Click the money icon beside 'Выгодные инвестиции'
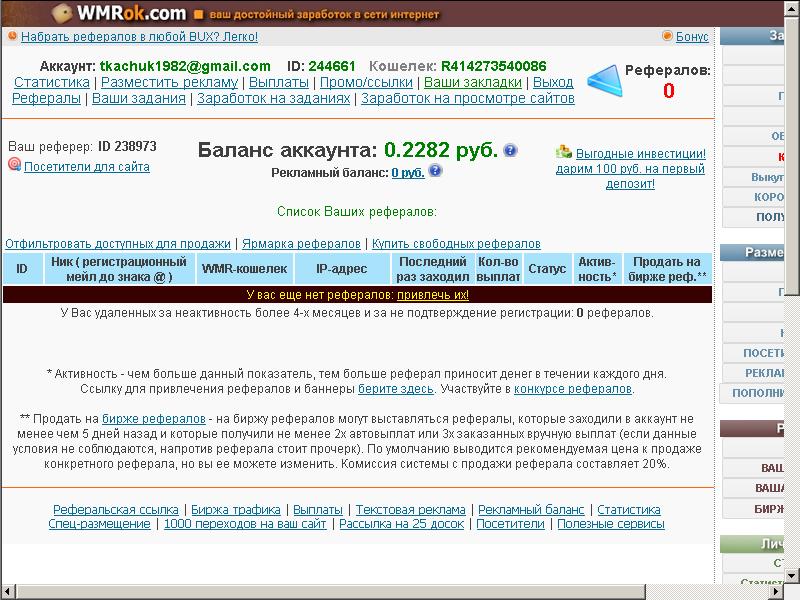 (x=564, y=152)
